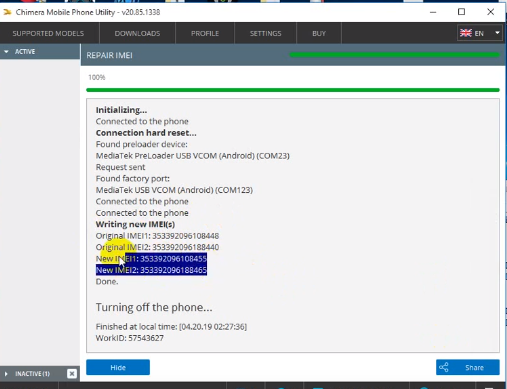
Task: Click the 100% progress label
Action: [x=97, y=77]
